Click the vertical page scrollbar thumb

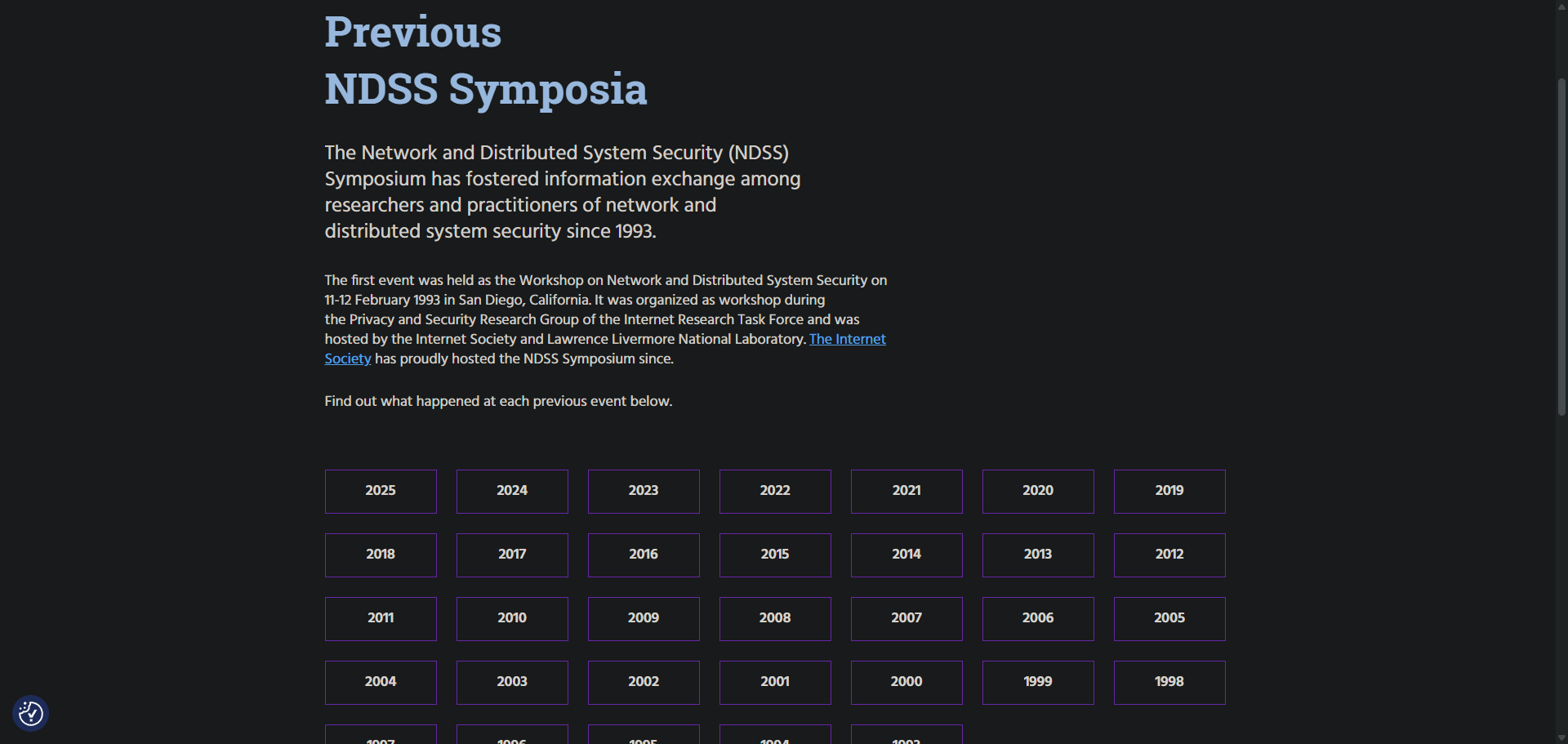pos(1561,245)
